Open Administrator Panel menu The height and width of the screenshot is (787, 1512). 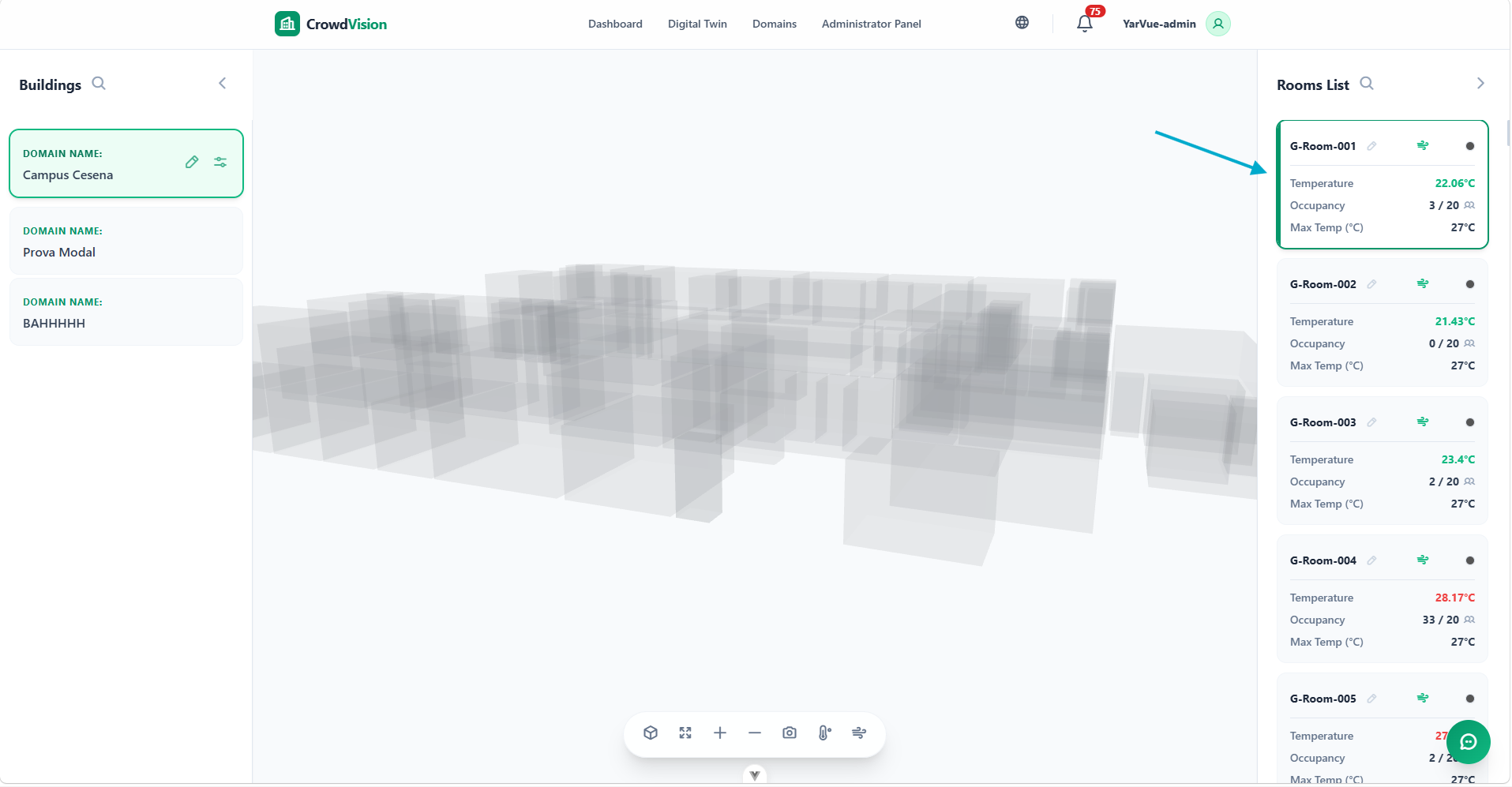[872, 24]
